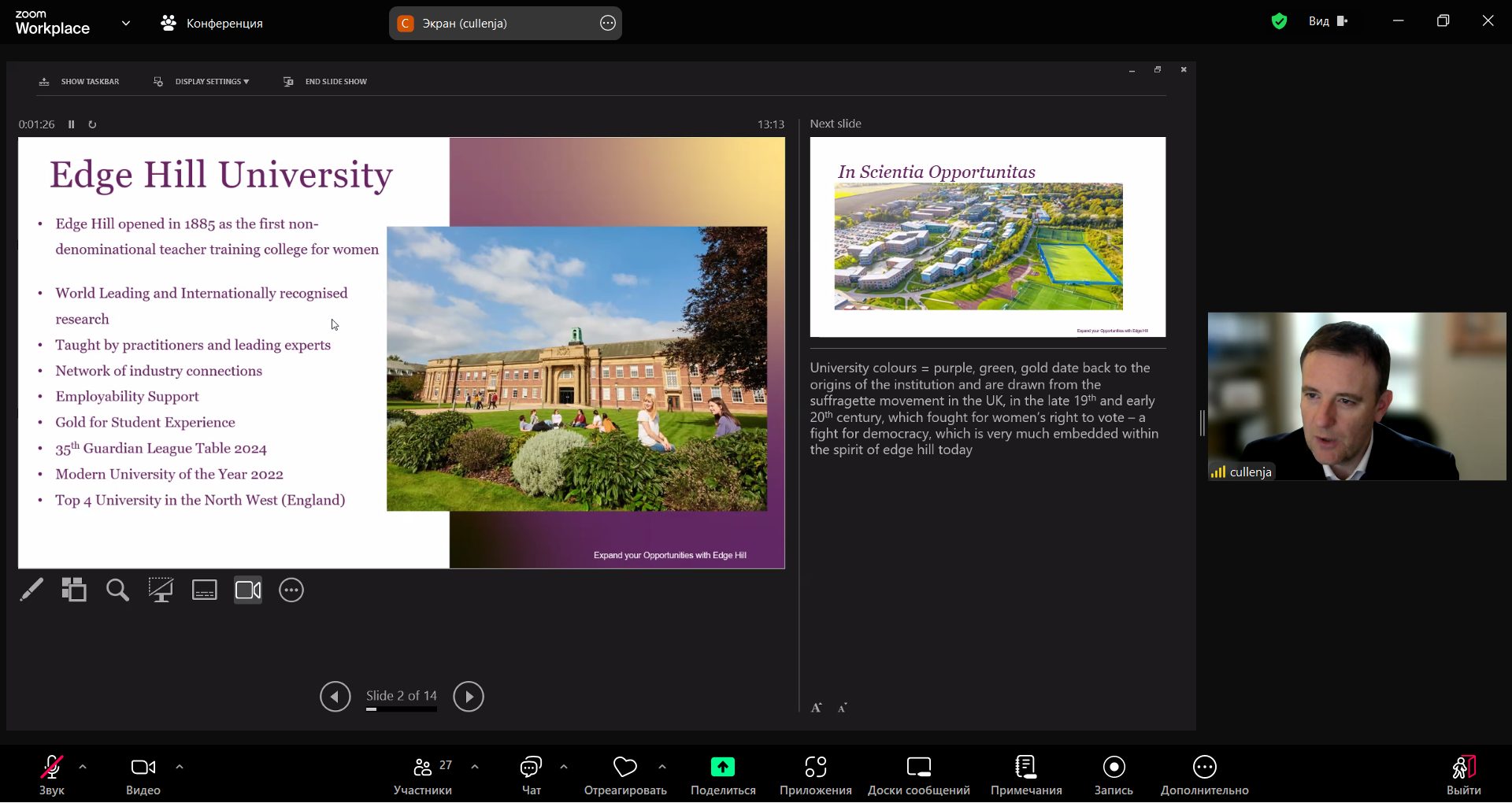Click the speaker notes text about University colours

[x=984, y=409]
